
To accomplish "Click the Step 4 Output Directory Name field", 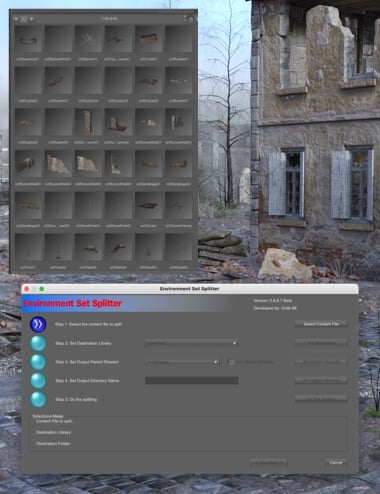I will pos(192,380).
